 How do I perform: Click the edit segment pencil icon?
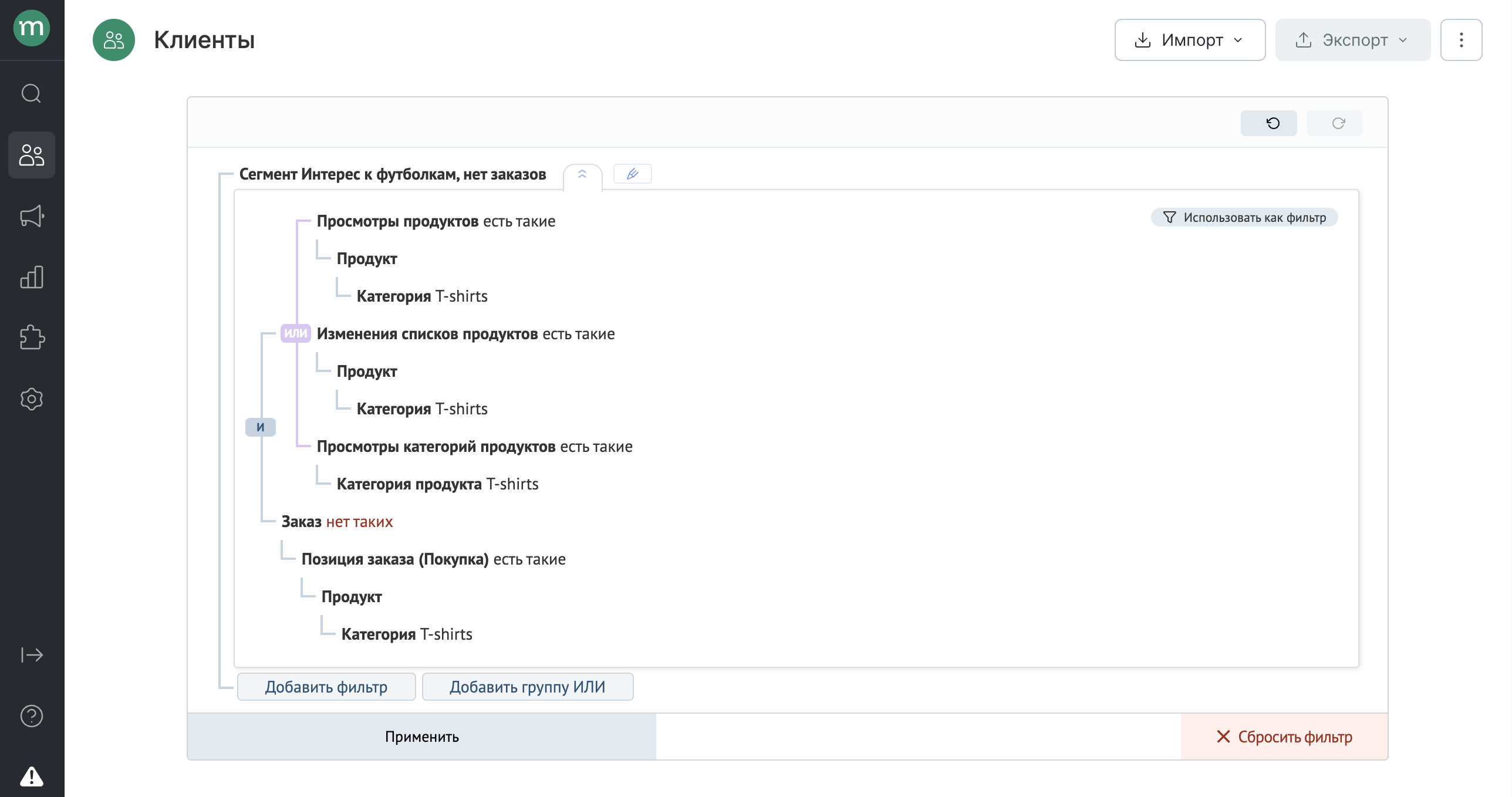coord(632,174)
